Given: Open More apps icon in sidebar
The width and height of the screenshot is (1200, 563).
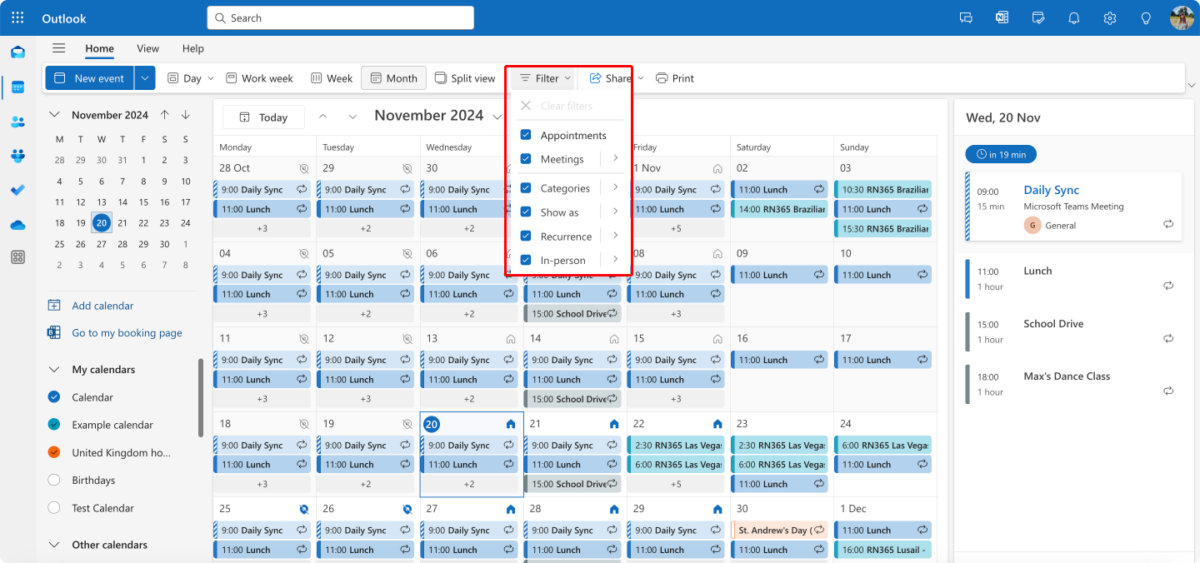Looking at the screenshot, I should pyautogui.click(x=18, y=257).
